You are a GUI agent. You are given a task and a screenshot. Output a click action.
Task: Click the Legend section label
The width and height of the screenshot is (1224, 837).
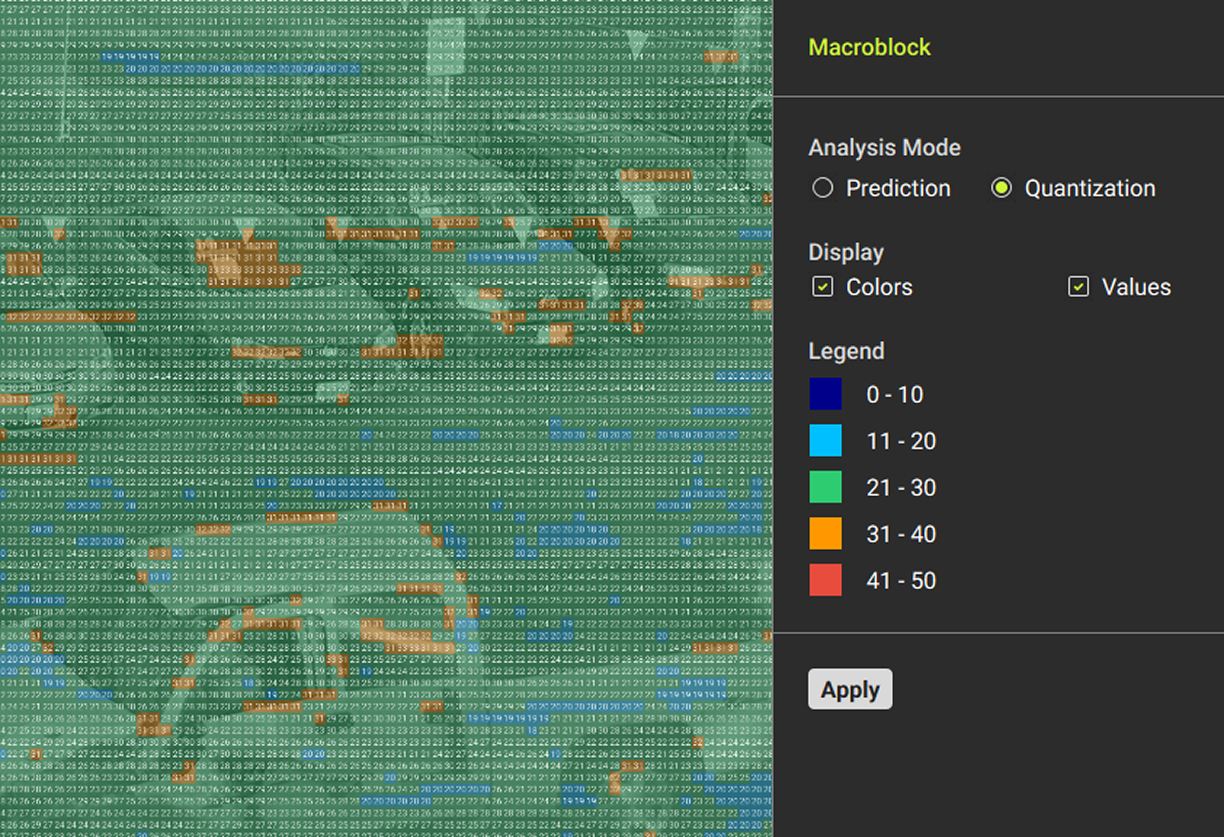pyautogui.click(x=846, y=351)
